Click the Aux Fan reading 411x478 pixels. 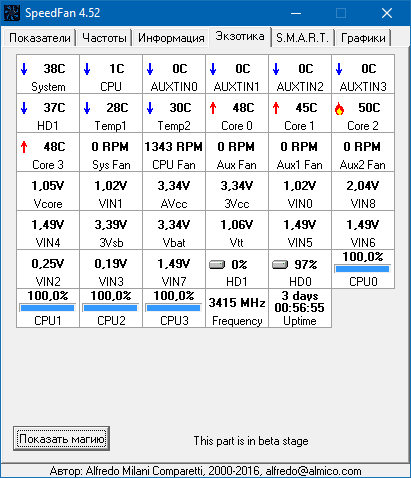pyautogui.click(x=237, y=152)
